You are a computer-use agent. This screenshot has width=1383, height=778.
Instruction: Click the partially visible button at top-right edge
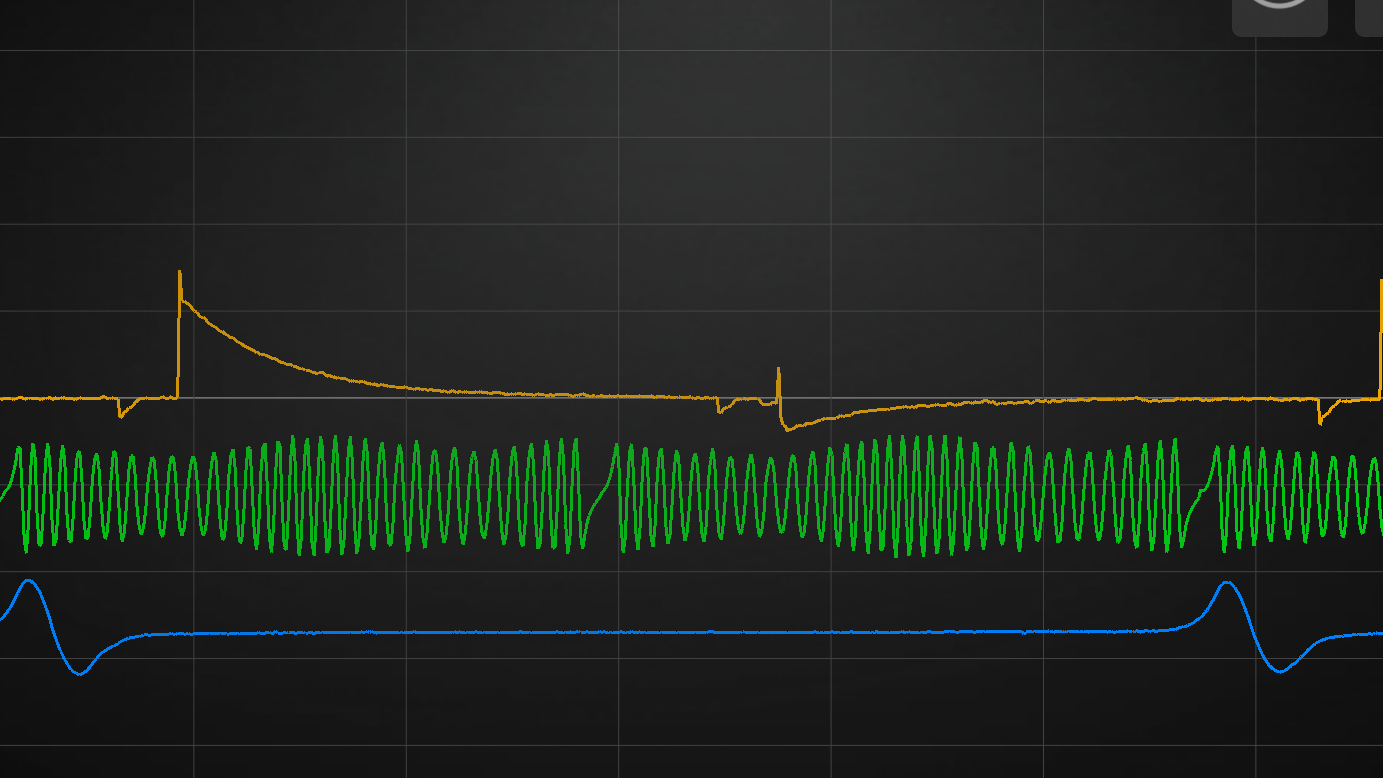pos(1369,16)
